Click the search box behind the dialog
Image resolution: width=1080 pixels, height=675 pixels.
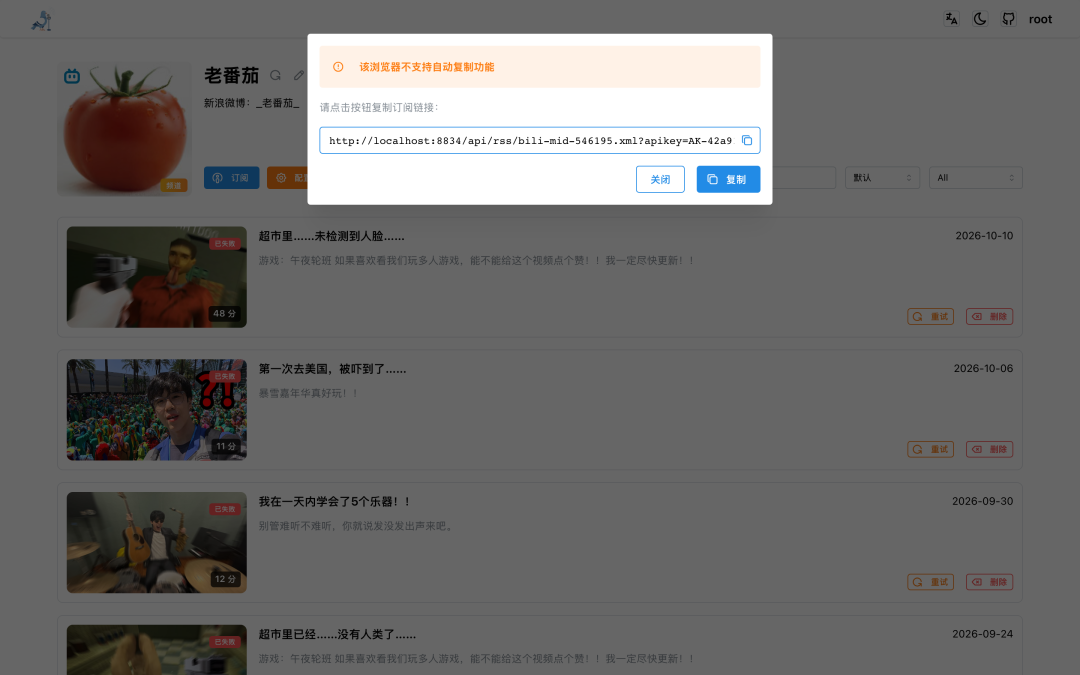tap(804, 178)
